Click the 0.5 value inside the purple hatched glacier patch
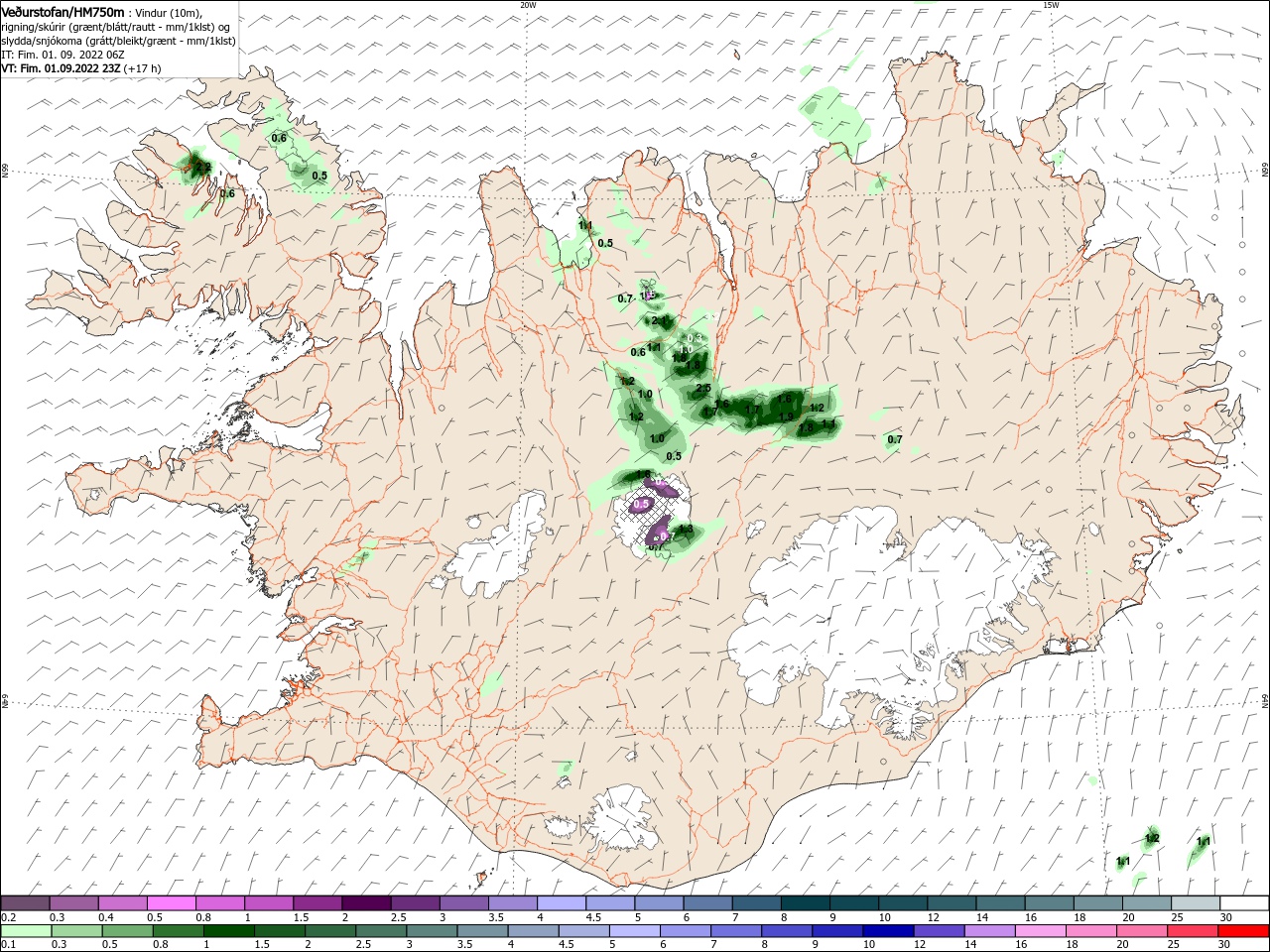1270x952 pixels. pos(641,504)
